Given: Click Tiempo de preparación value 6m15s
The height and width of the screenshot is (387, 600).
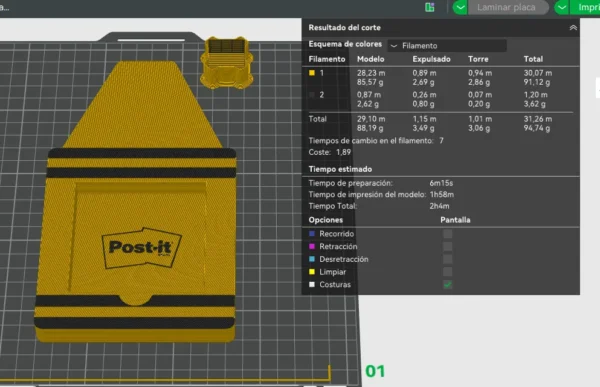Looking at the screenshot, I should point(441,183).
